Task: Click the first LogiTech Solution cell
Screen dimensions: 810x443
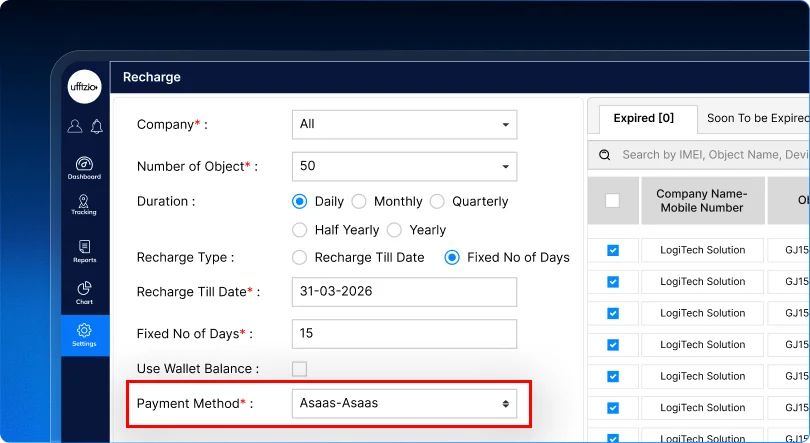Action: (703, 250)
